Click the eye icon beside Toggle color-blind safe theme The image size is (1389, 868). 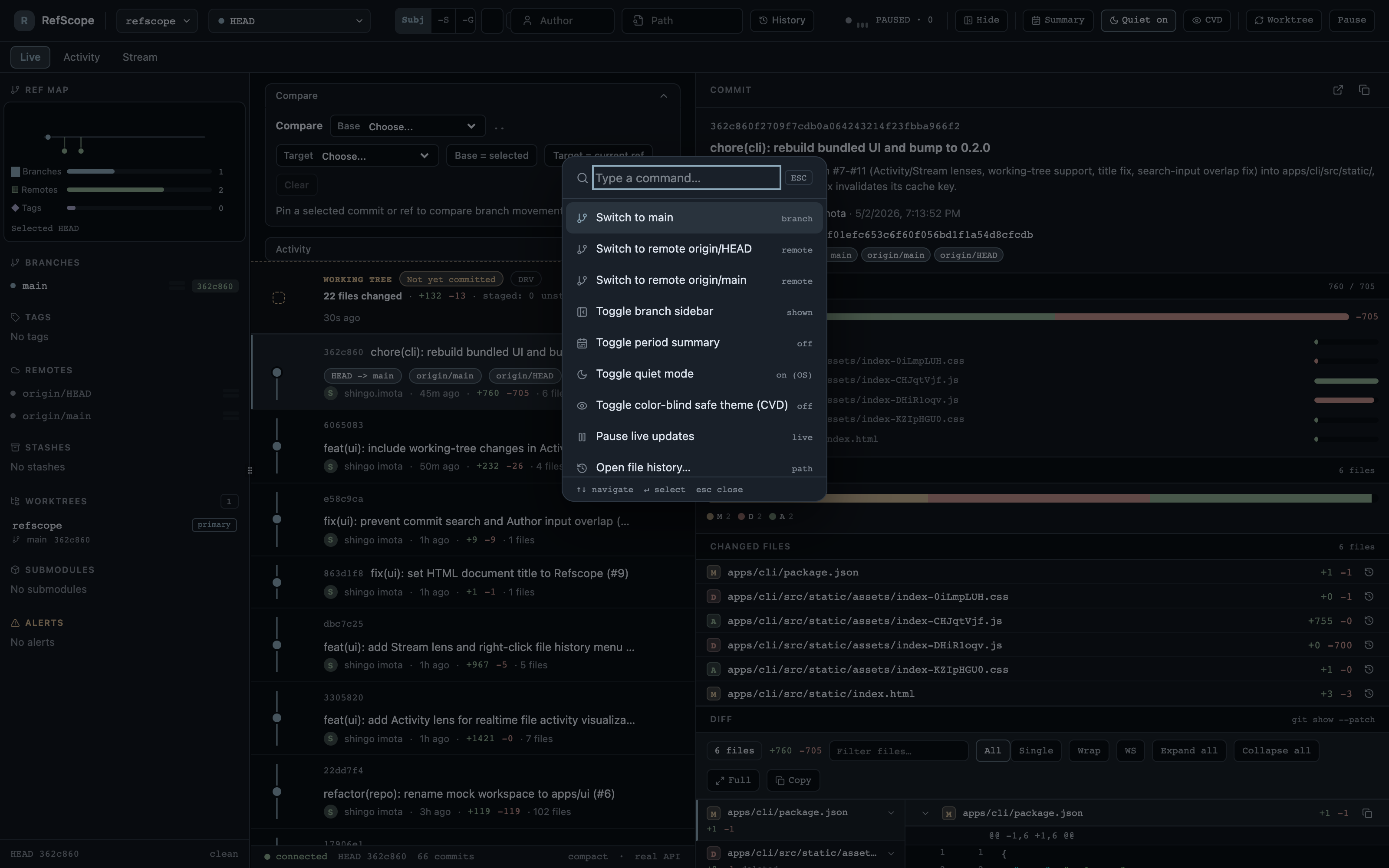(x=582, y=406)
